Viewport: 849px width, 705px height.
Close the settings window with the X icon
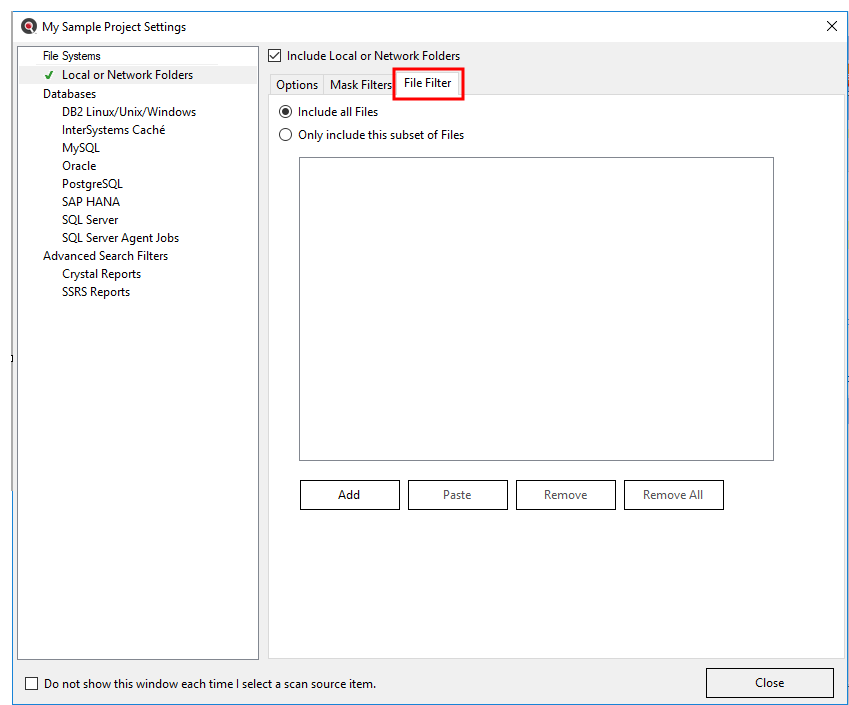(831, 27)
